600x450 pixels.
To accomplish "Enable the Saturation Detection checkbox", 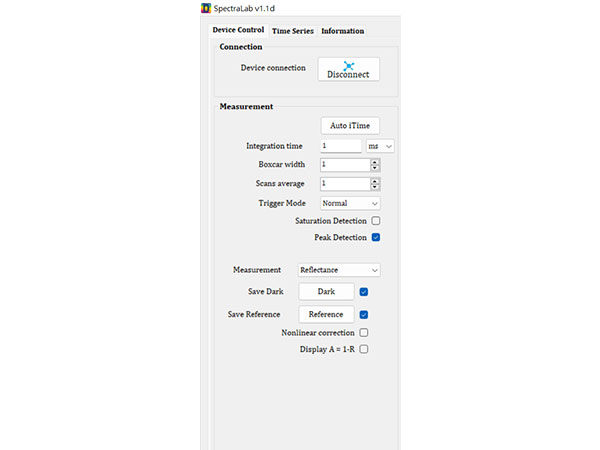I will (x=376, y=220).
